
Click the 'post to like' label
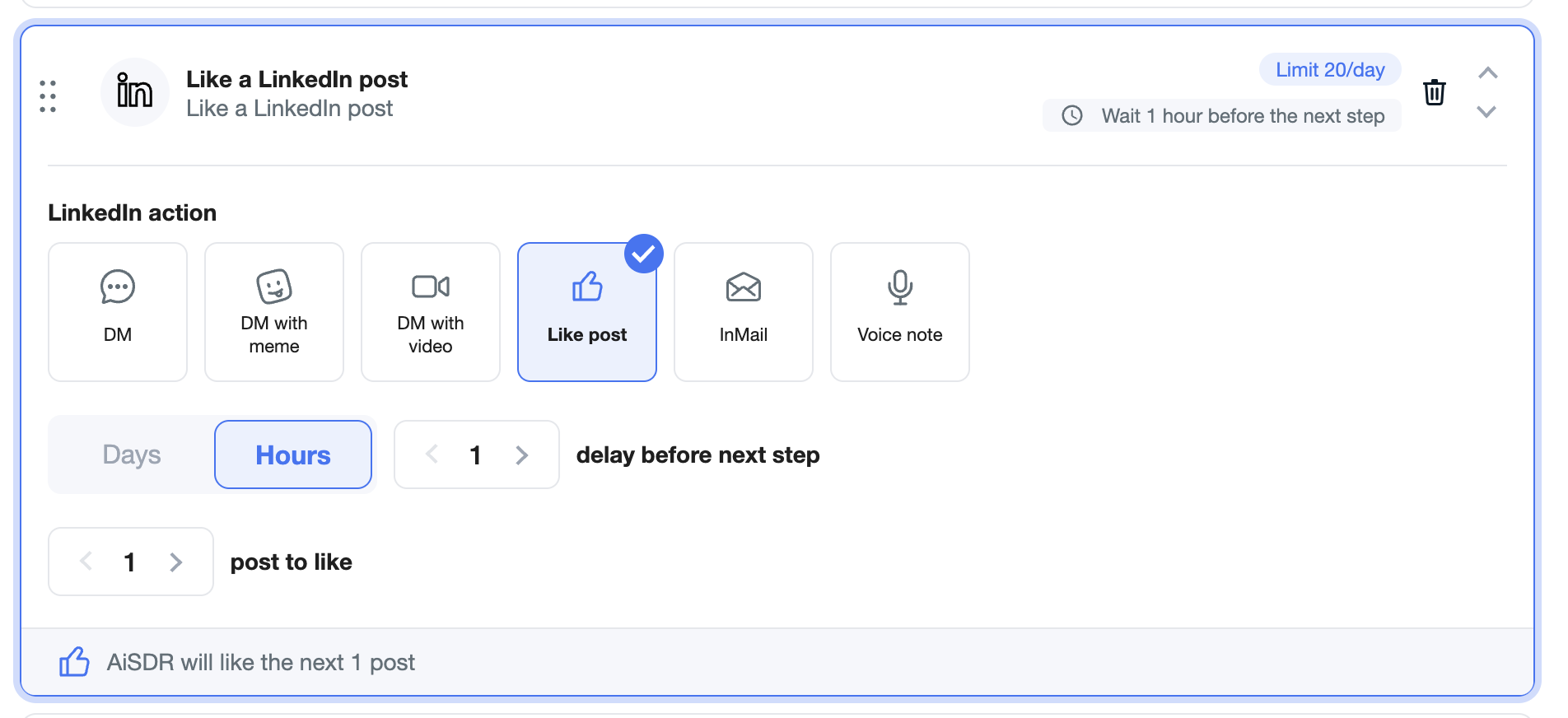(292, 562)
